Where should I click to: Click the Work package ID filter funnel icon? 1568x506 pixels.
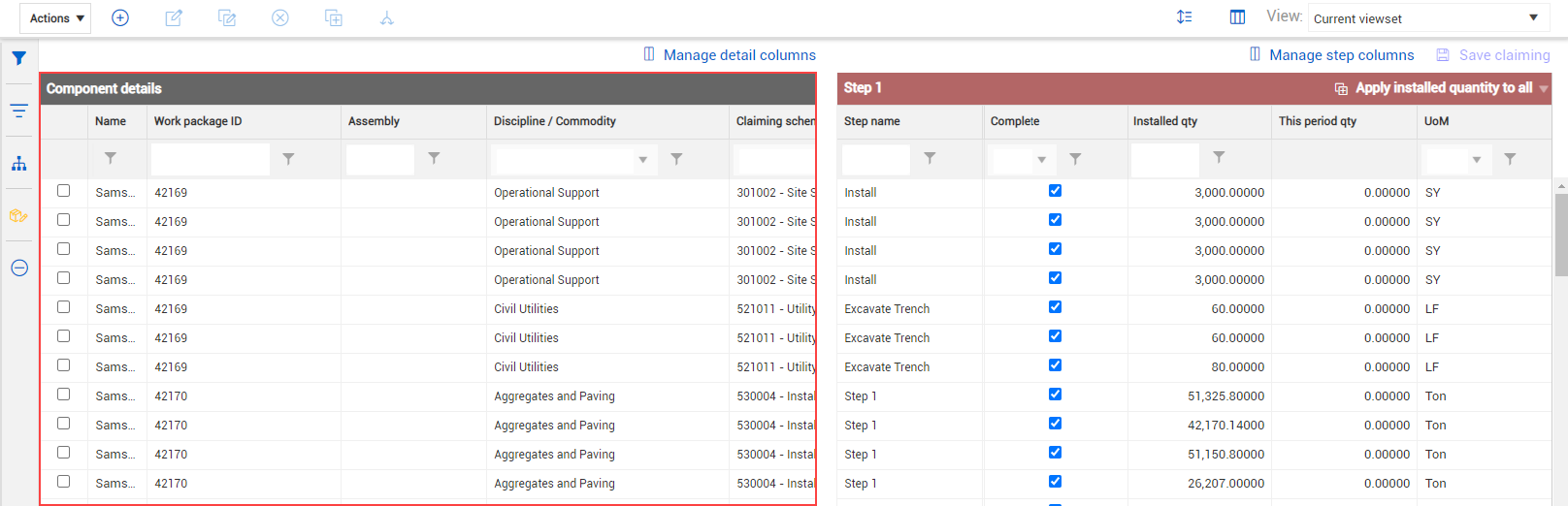pos(288,159)
